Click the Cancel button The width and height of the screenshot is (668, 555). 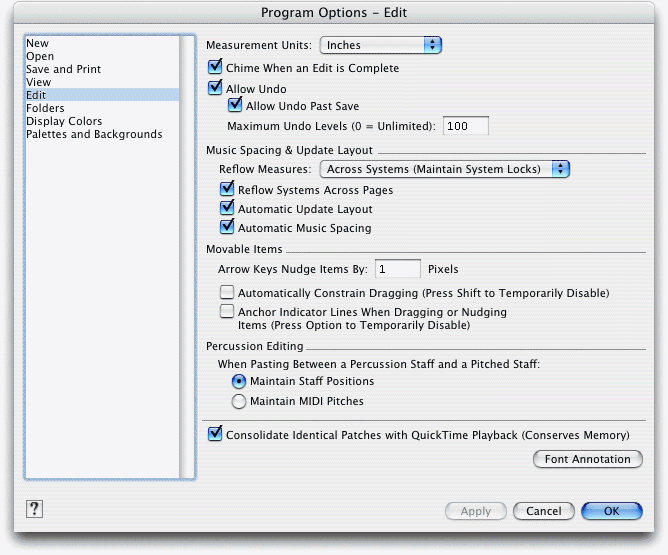coord(544,511)
